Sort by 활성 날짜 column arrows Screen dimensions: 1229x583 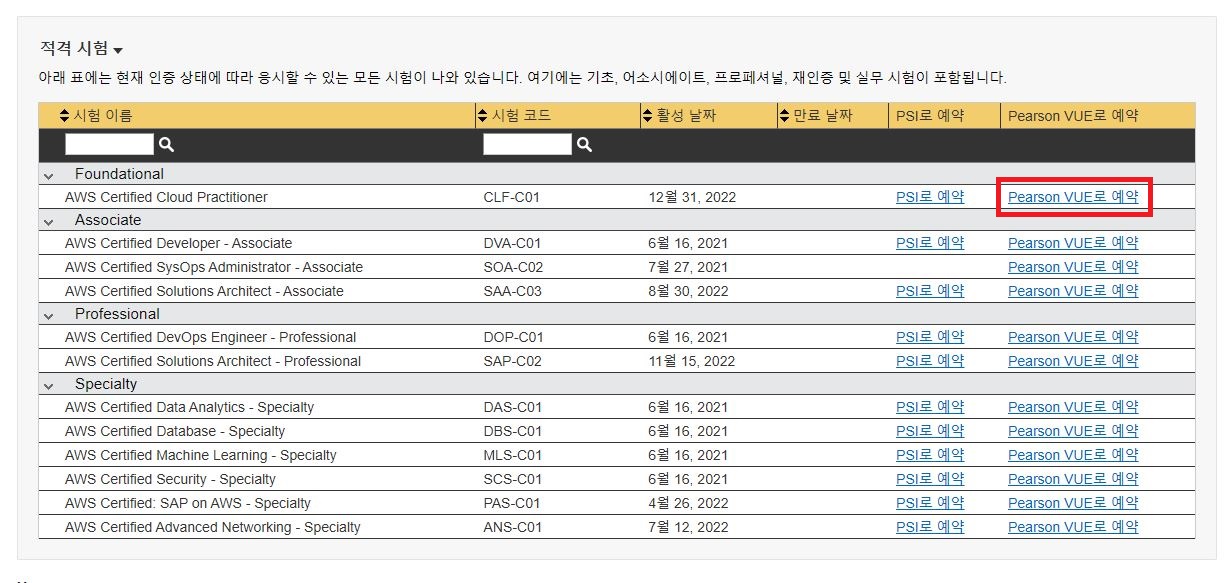click(x=647, y=116)
